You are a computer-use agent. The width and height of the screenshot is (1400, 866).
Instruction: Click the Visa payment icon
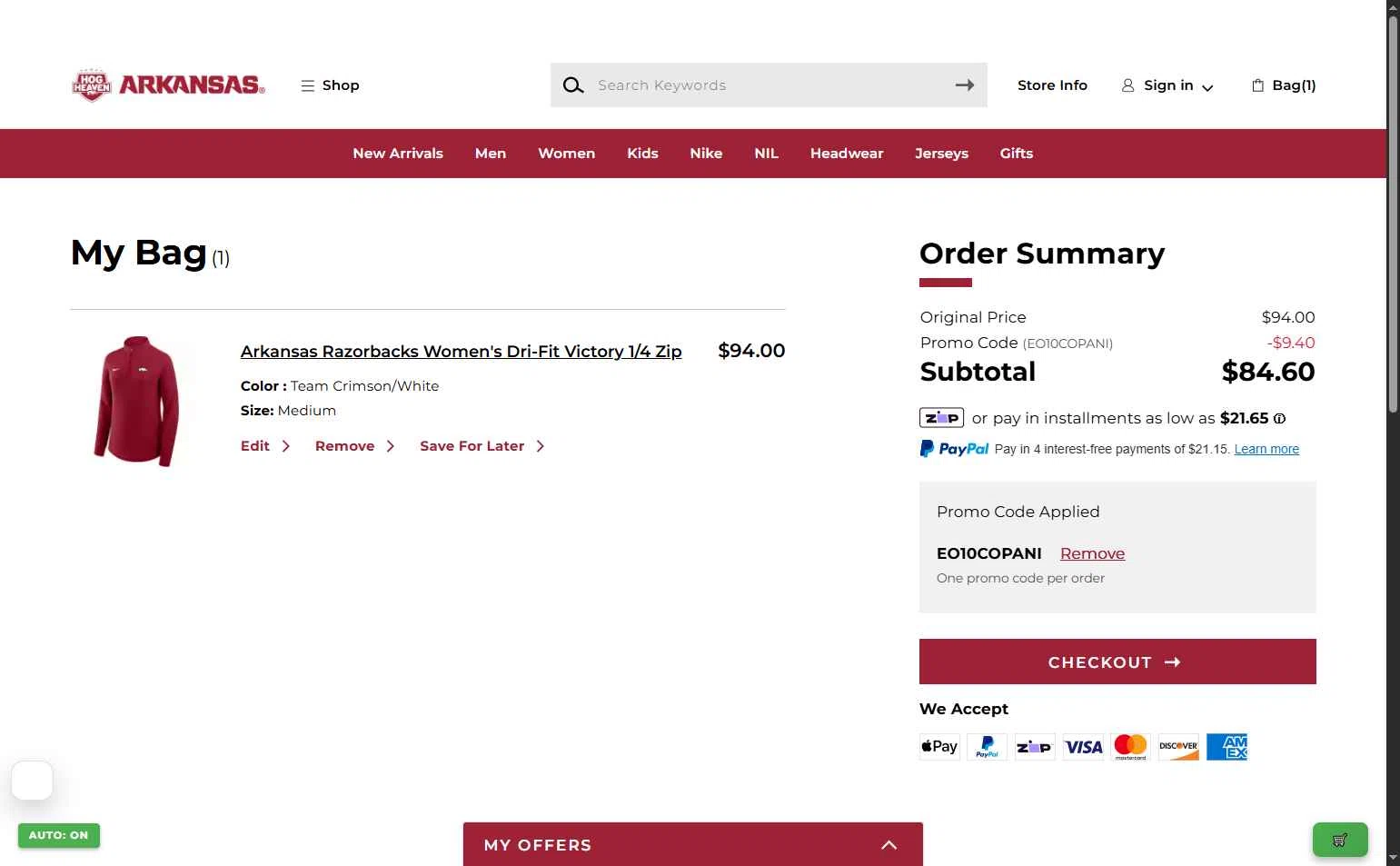tap(1083, 747)
